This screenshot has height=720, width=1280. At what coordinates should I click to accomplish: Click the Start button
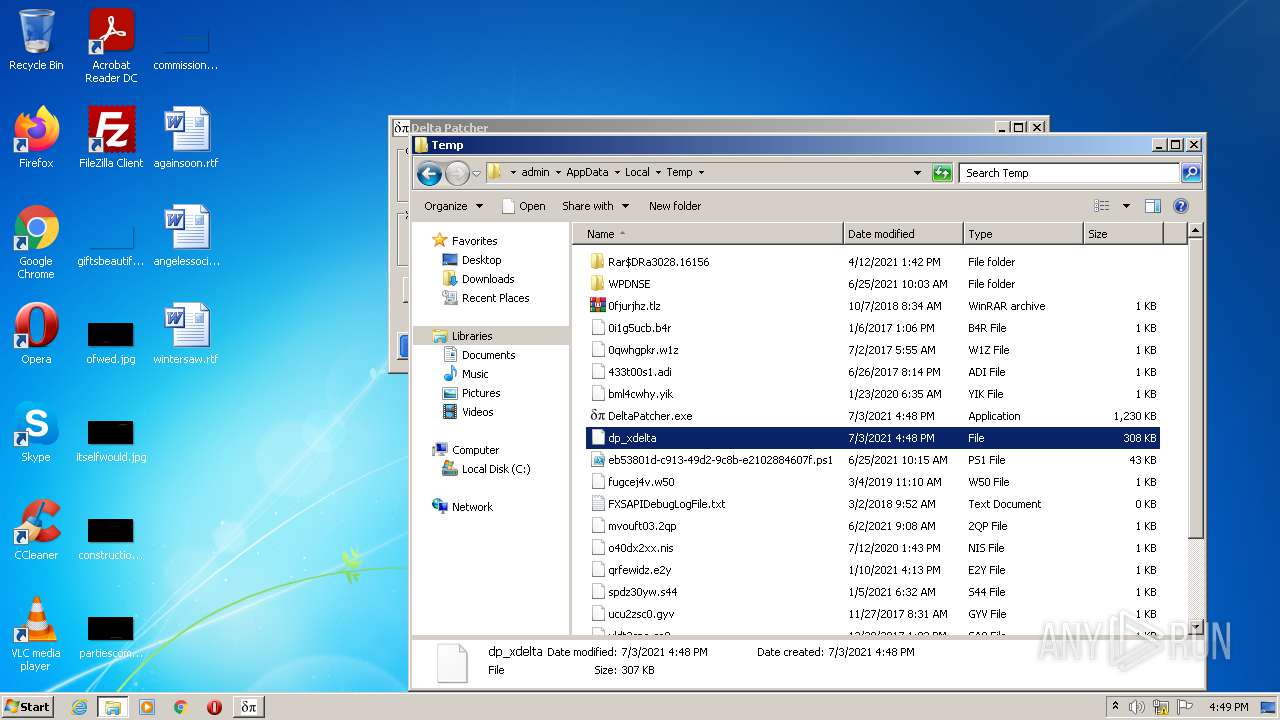click(x=28, y=707)
